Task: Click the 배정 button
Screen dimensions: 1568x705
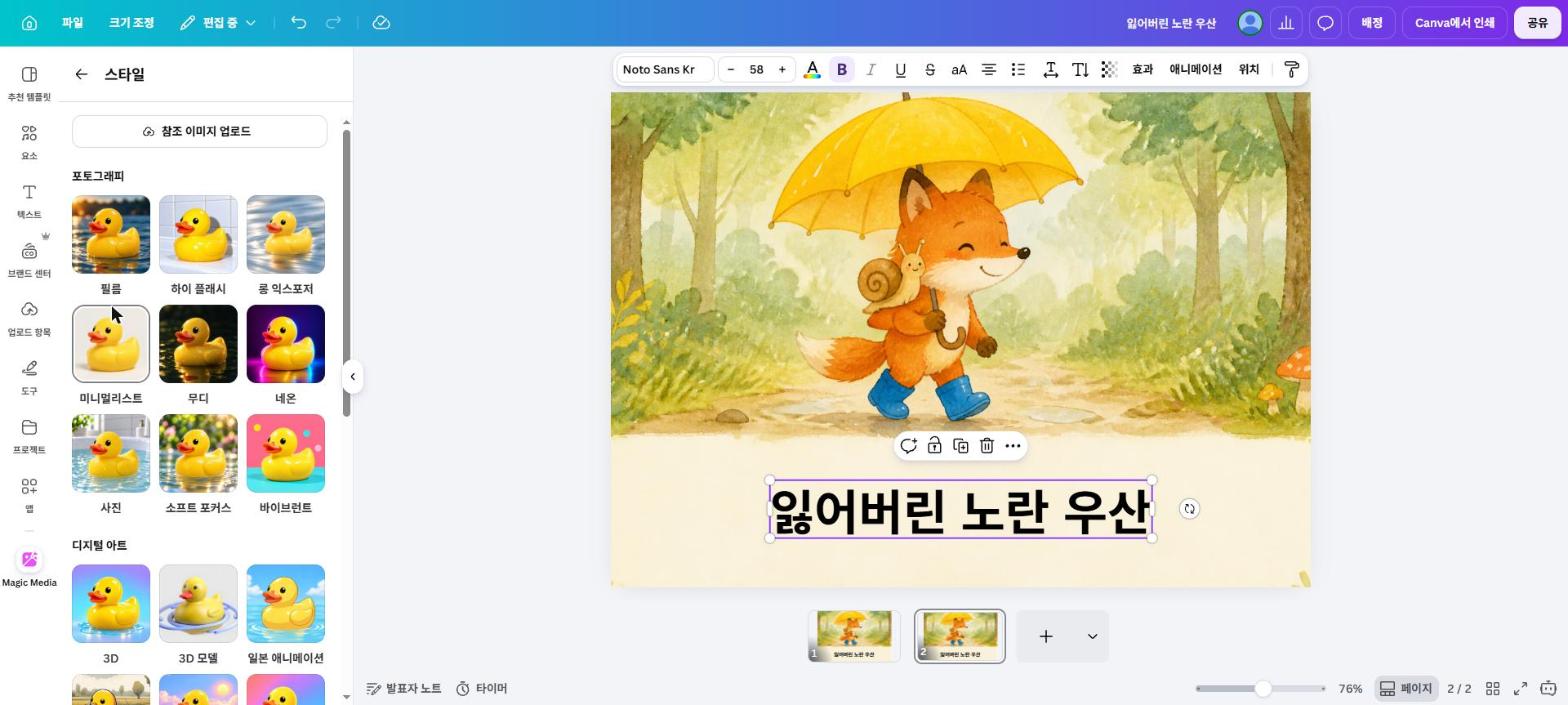Action: tap(1372, 22)
